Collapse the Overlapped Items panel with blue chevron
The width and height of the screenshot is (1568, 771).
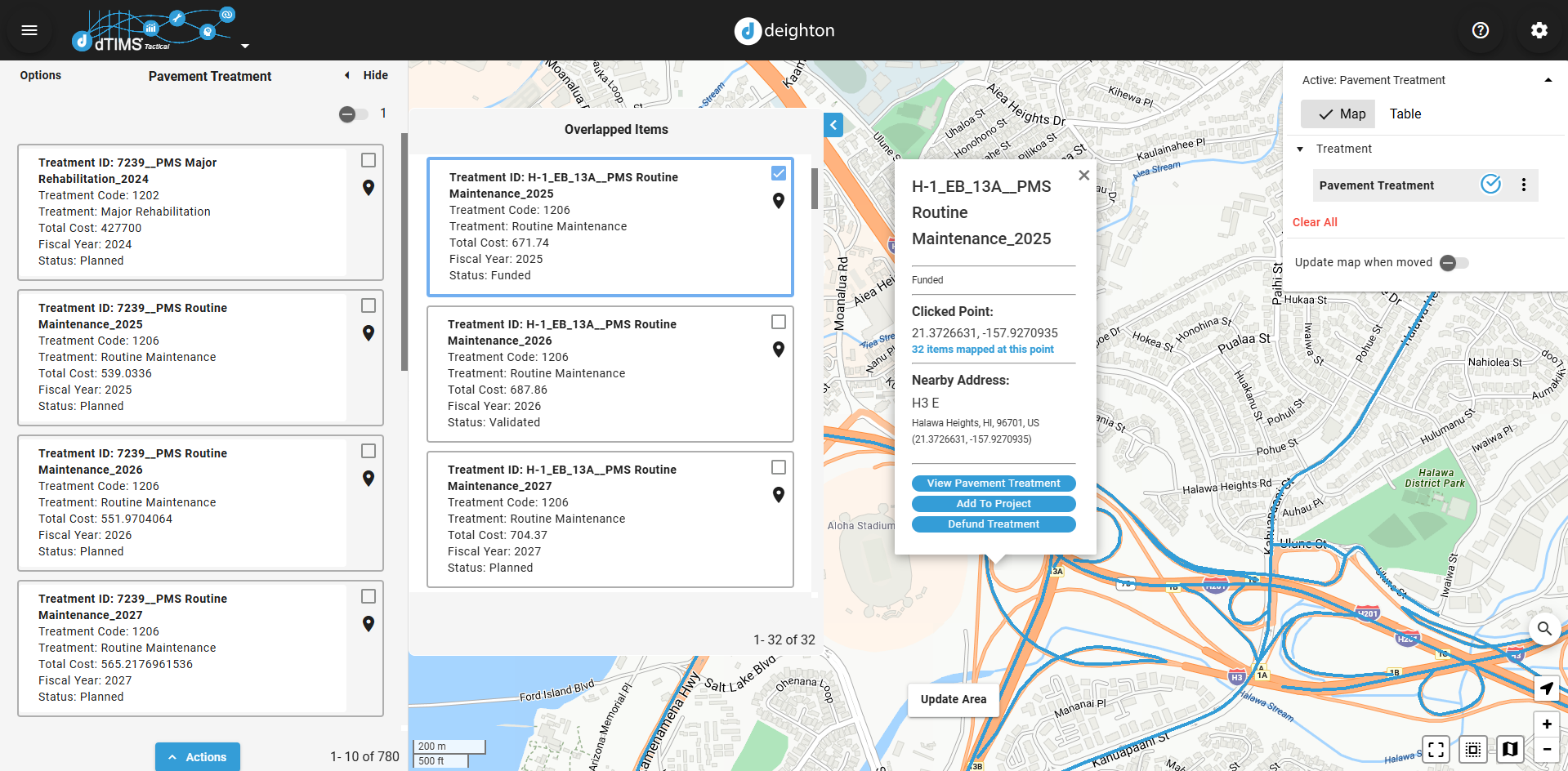[833, 124]
